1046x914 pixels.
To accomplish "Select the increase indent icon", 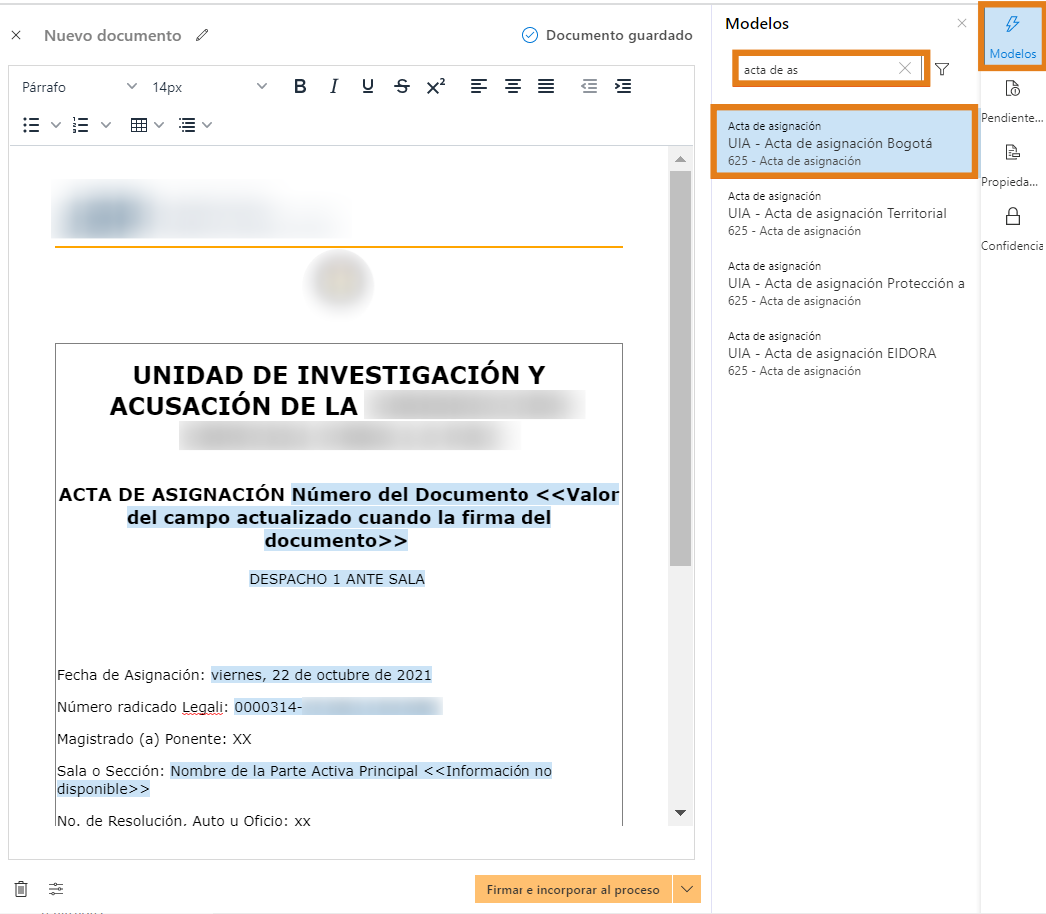I will [623, 86].
